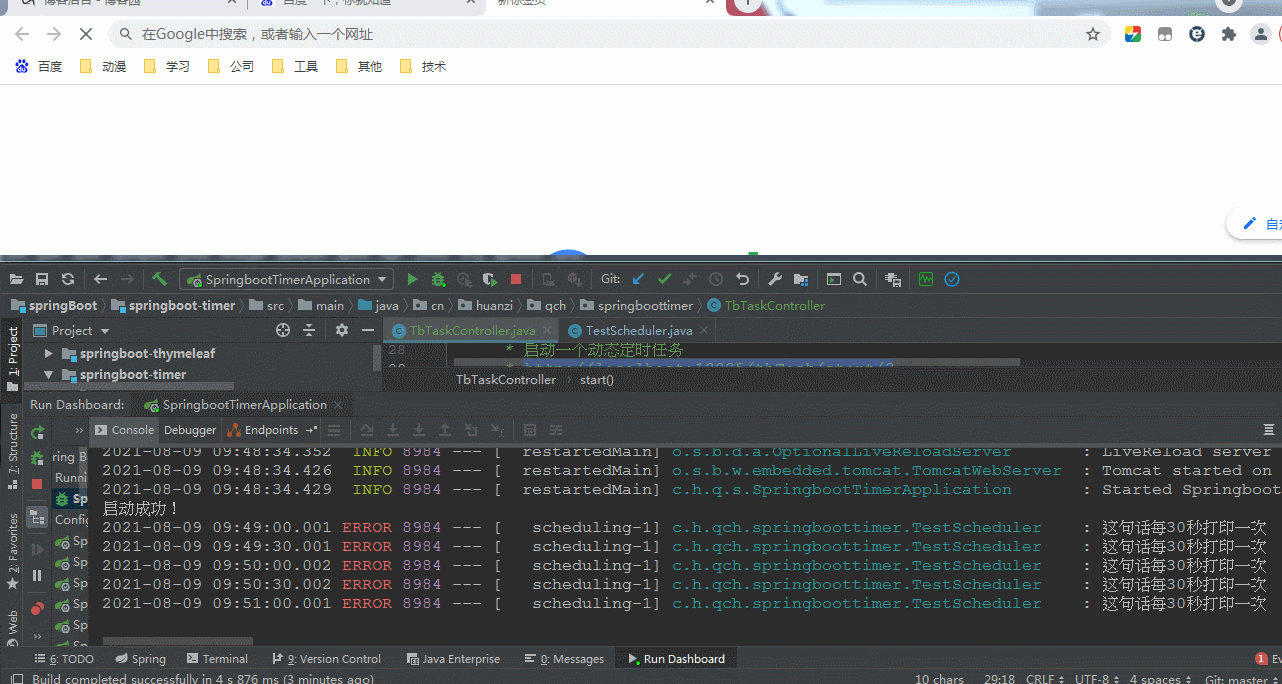Collapse the springboot-timer tree node
The width and height of the screenshot is (1282, 684).
coord(48,375)
